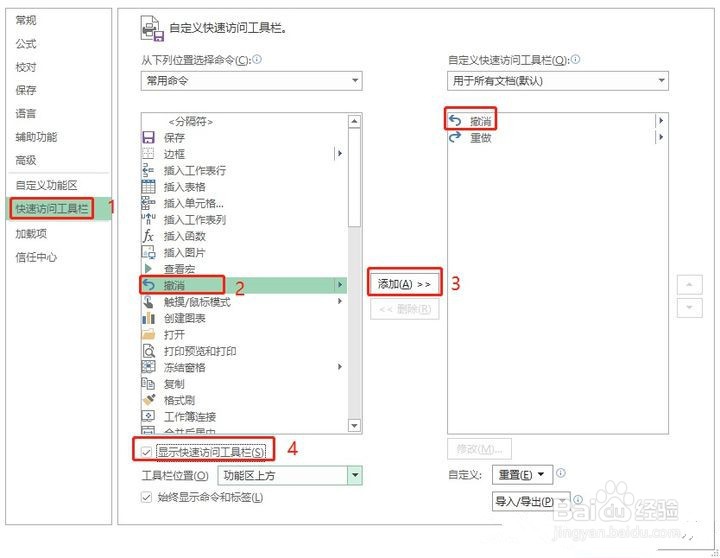Select the <分隔符> separator entry
The width and height of the screenshot is (720, 558).
(191, 121)
